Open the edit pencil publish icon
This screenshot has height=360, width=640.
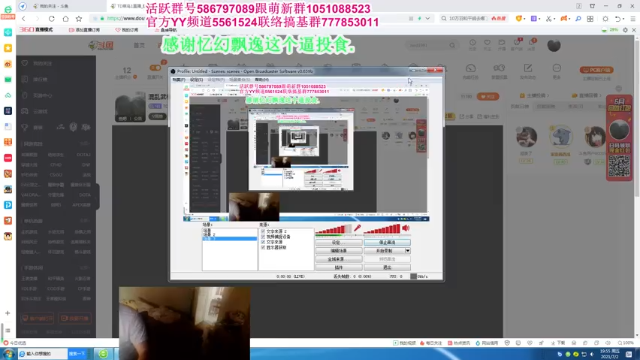(528, 68)
